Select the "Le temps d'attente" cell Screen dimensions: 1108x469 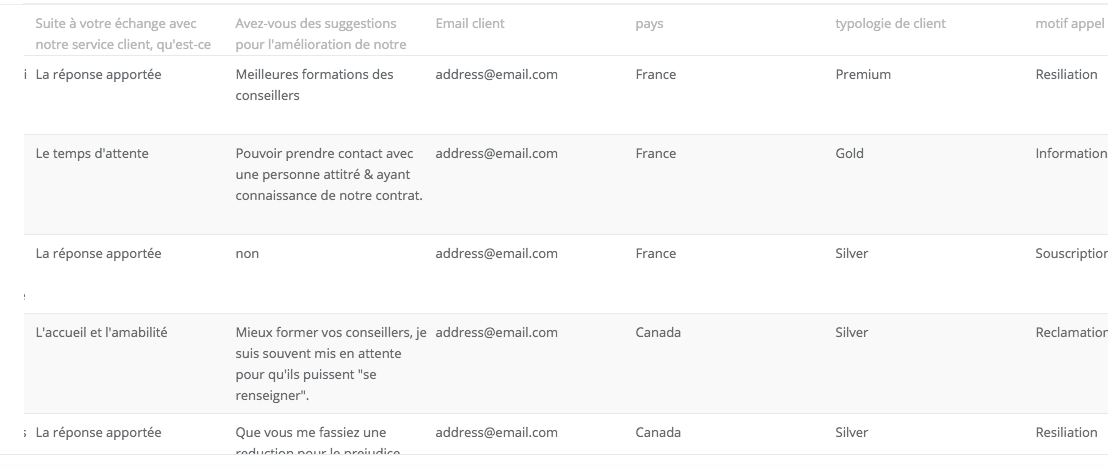pyautogui.click(x=92, y=154)
